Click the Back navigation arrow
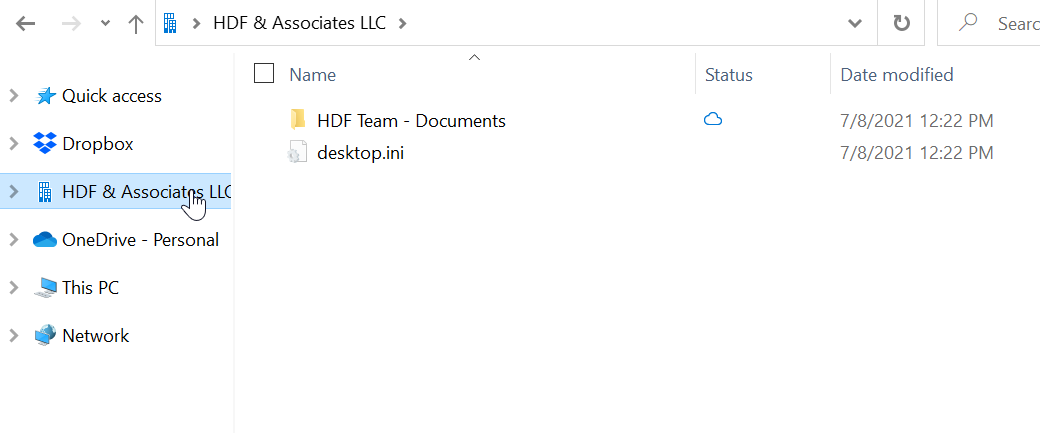 tap(25, 24)
